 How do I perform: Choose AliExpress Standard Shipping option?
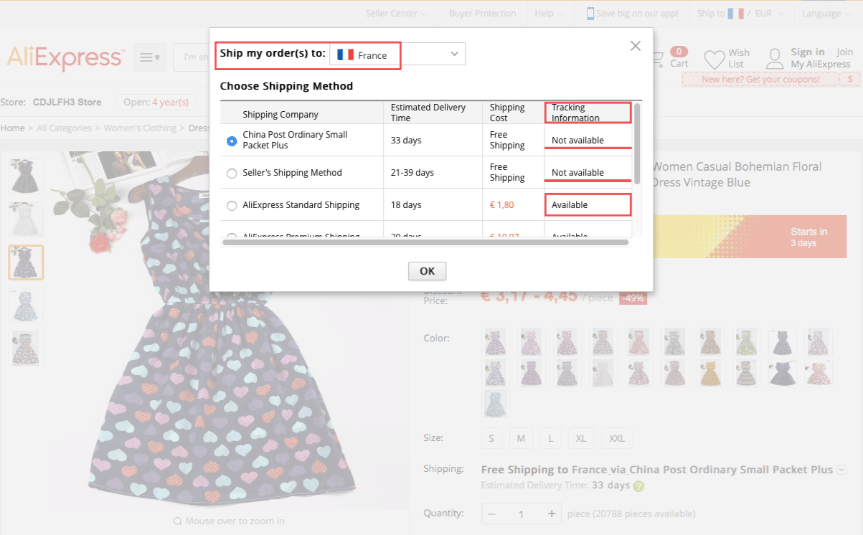click(x=232, y=205)
